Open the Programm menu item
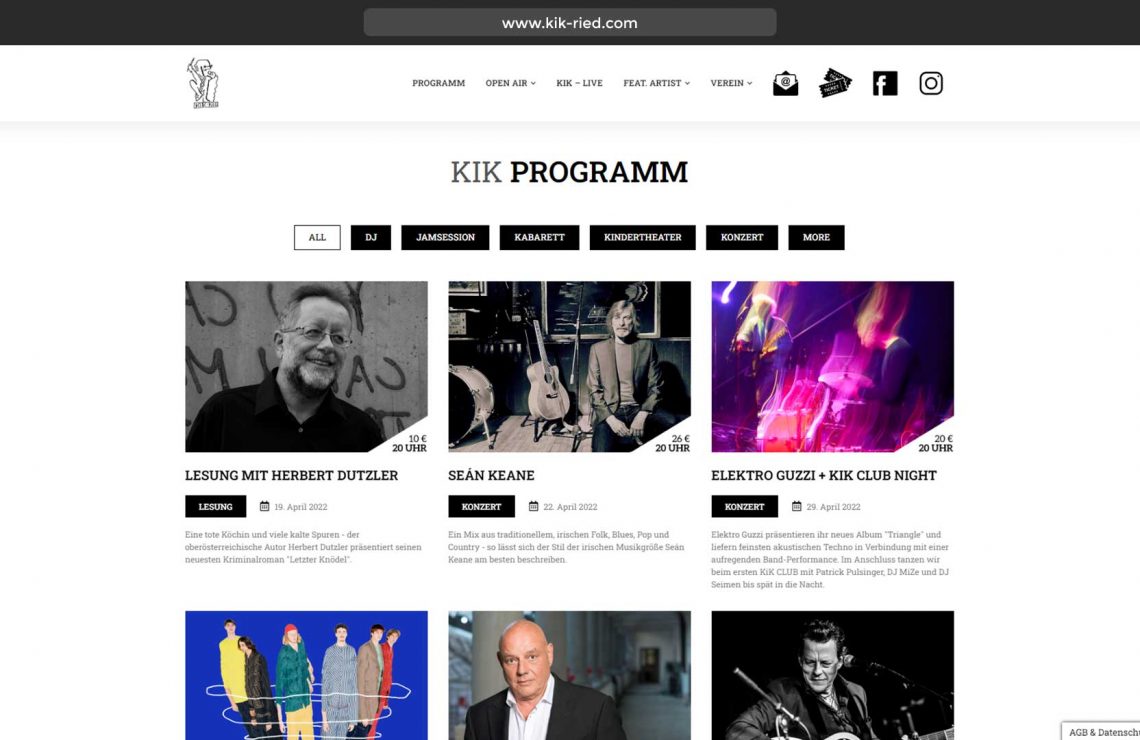 tap(438, 83)
